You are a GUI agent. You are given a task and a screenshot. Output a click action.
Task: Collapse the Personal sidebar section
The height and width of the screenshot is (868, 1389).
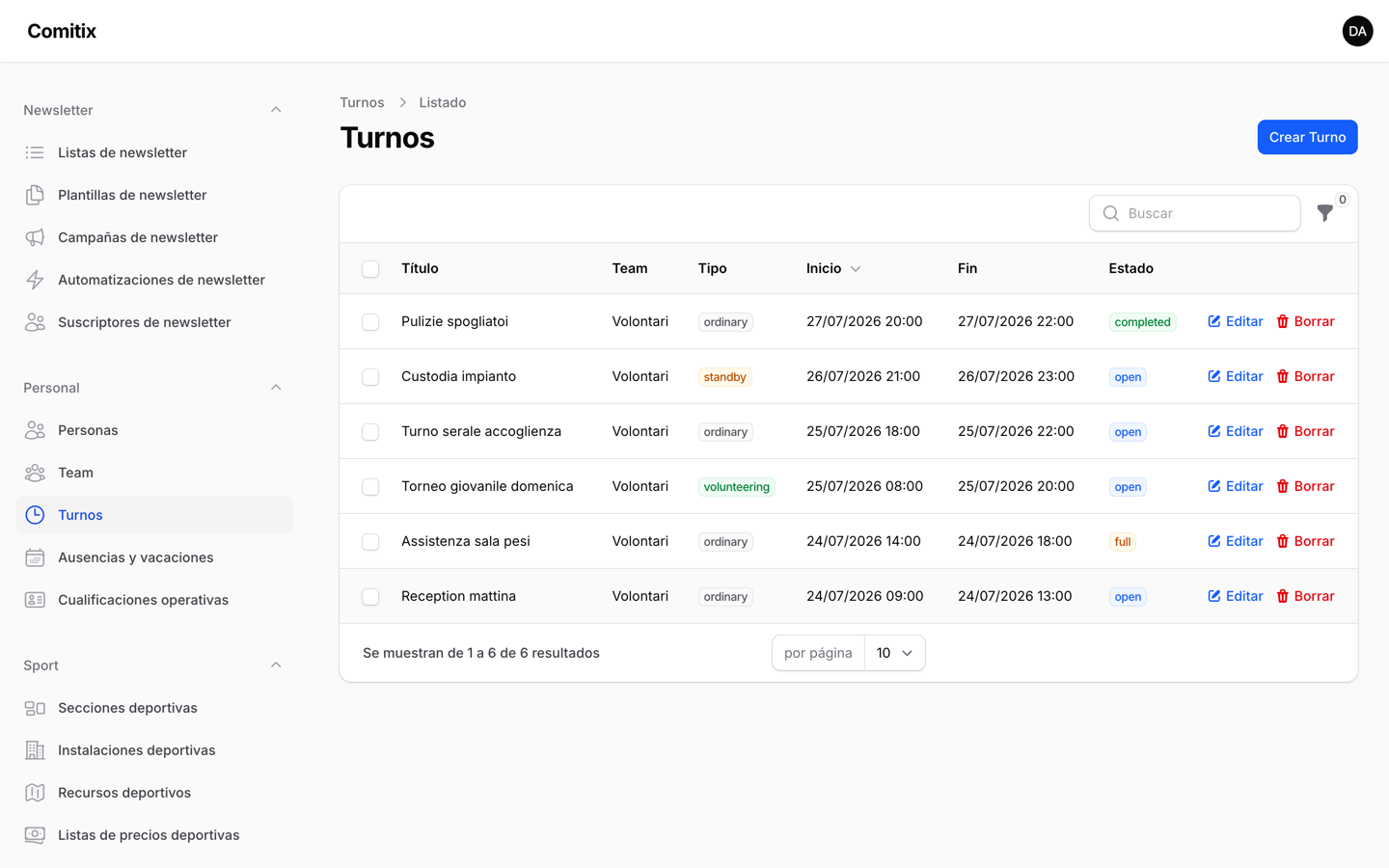pyautogui.click(x=276, y=388)
